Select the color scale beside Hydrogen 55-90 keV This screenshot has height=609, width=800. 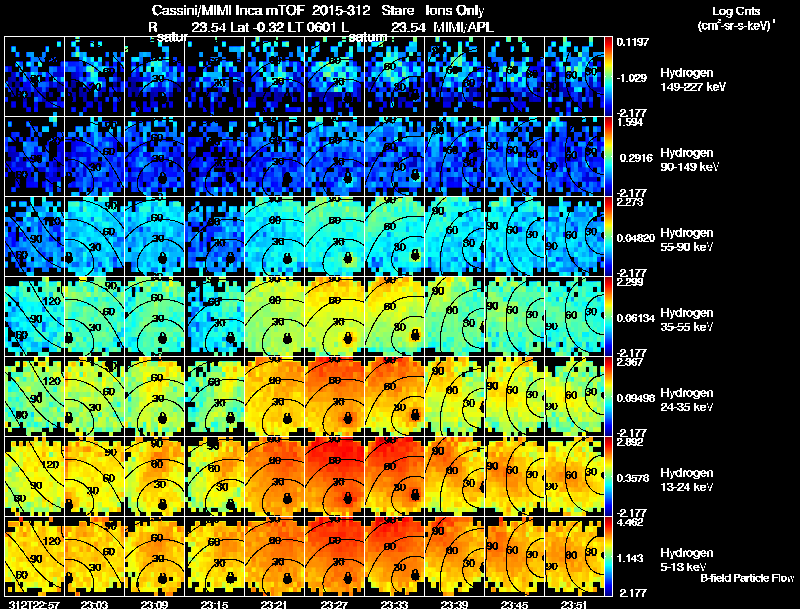(608, 236)
